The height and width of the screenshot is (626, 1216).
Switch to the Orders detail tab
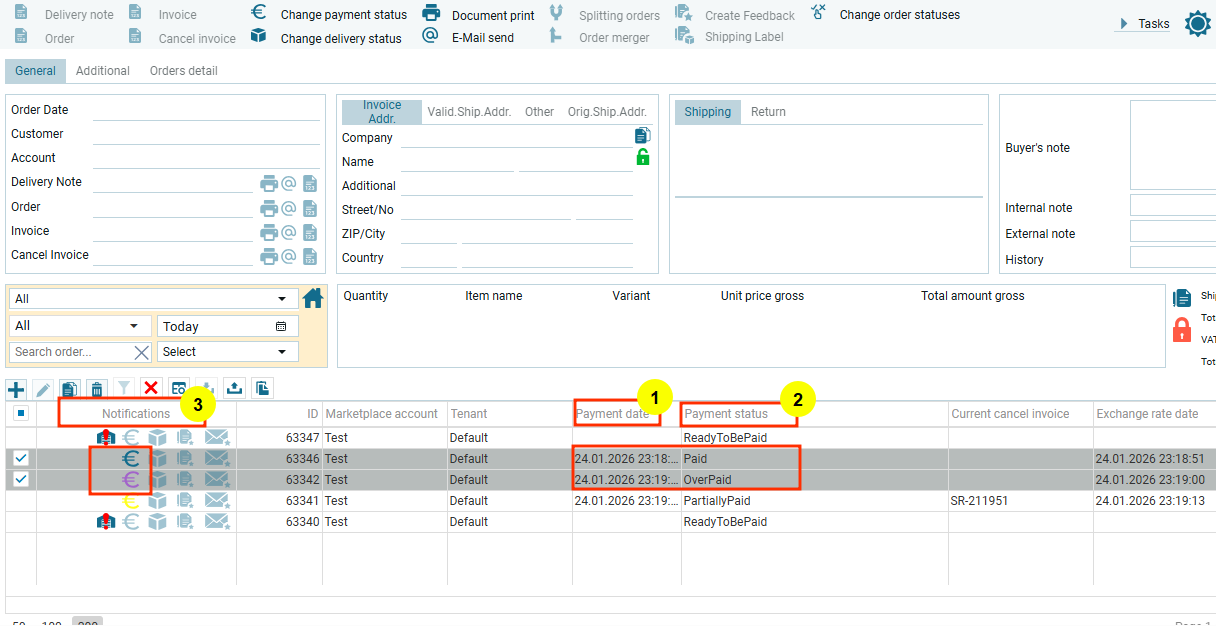point(183,71)
